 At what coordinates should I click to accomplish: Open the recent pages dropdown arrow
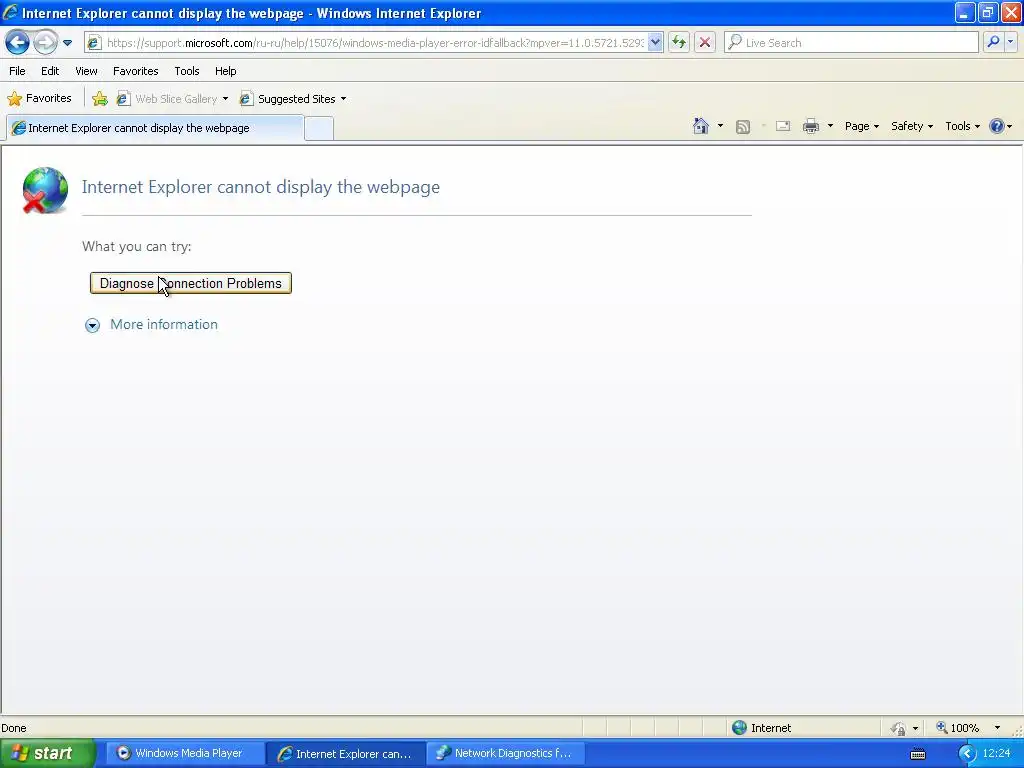[x=67, y=43]
